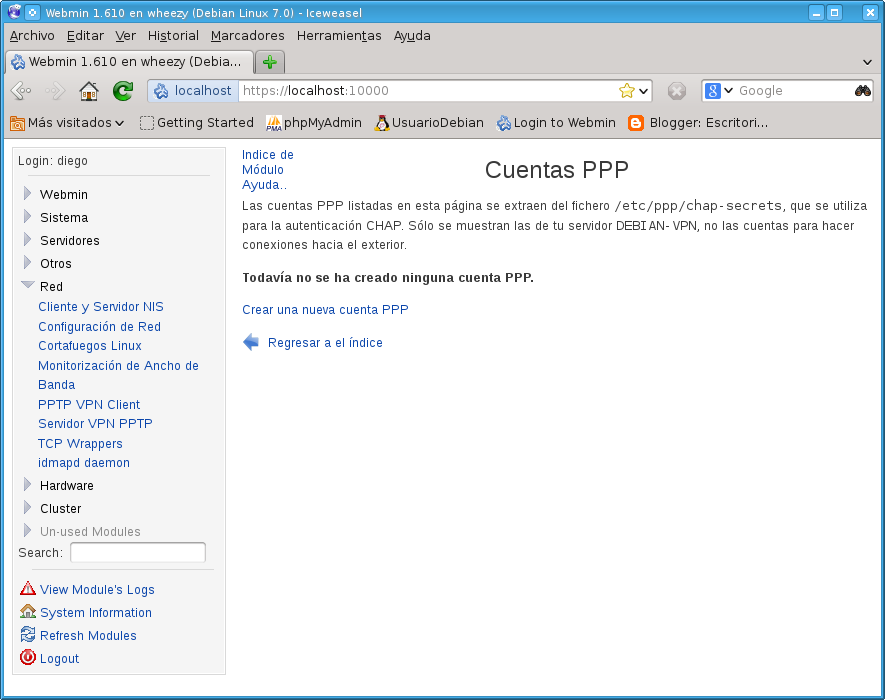Expand the Sistema category
This screenshot has width=885, height=700.
click(27, 217)
